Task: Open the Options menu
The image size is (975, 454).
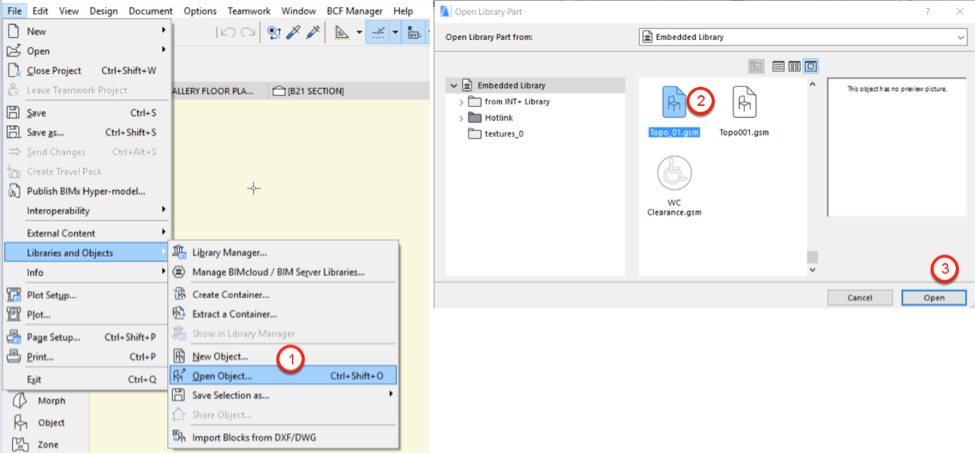Action: (200, 11)
